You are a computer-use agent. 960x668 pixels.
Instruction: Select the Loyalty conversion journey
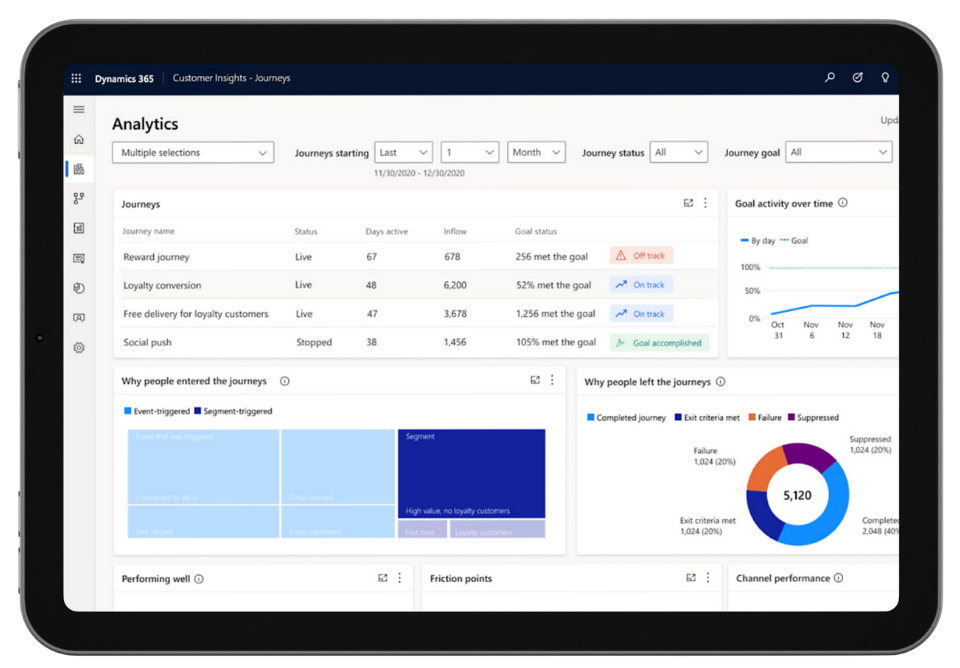[162, 285]
